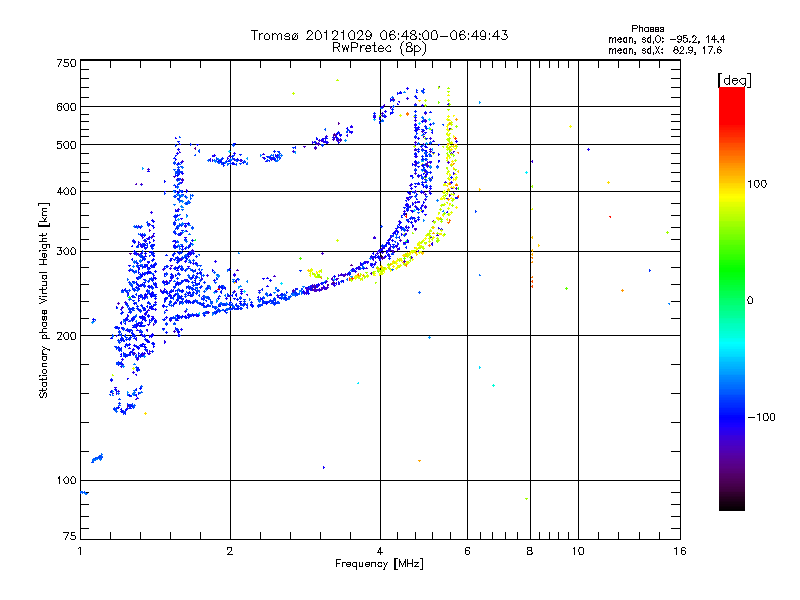The width and height of the screenshot is (800, 600).
Task: Click the 'Stationary phase Virtual Height [km]' label
Action: tap(44, 300)
